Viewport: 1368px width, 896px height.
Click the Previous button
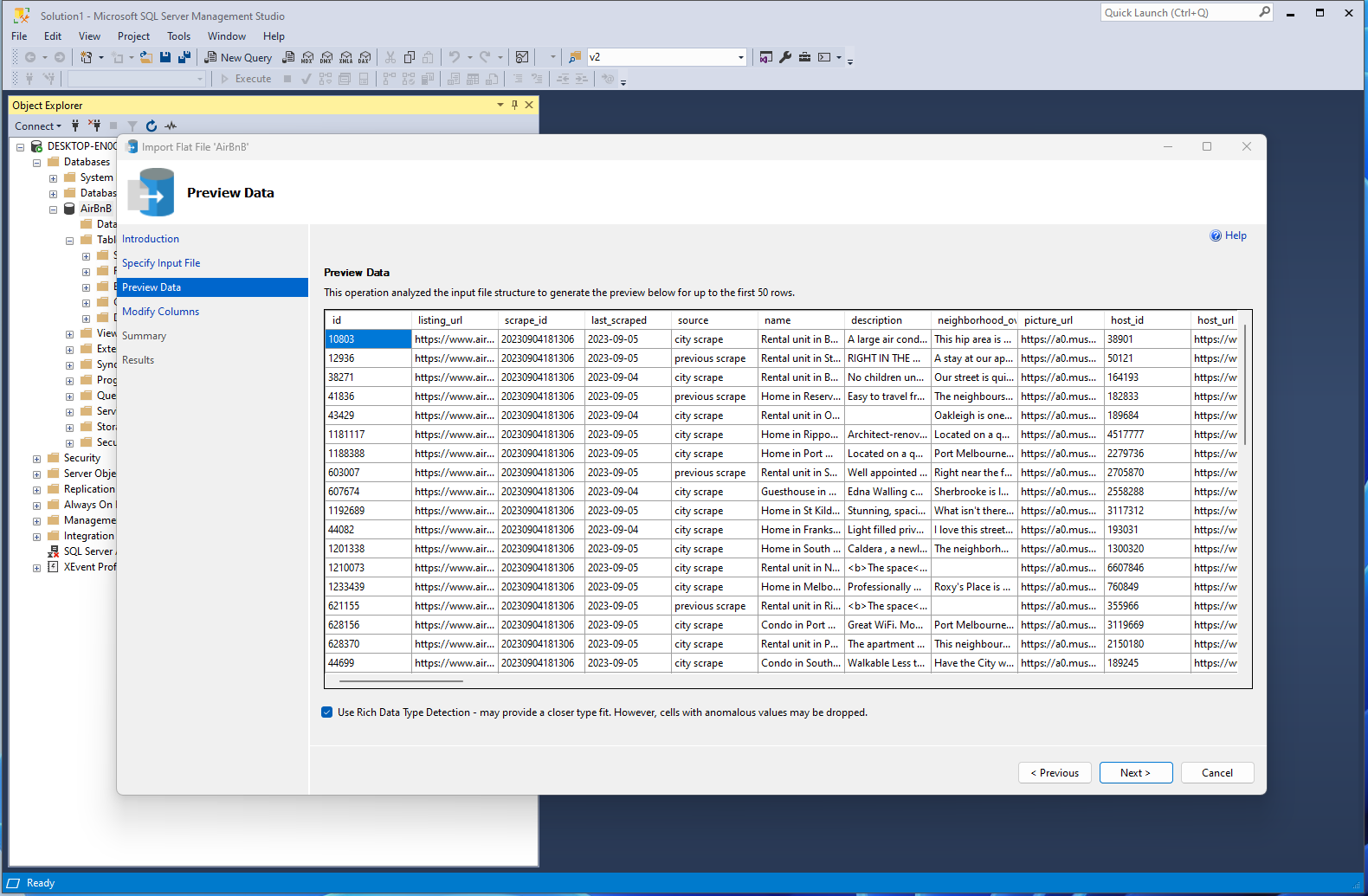click(1054, 773)
